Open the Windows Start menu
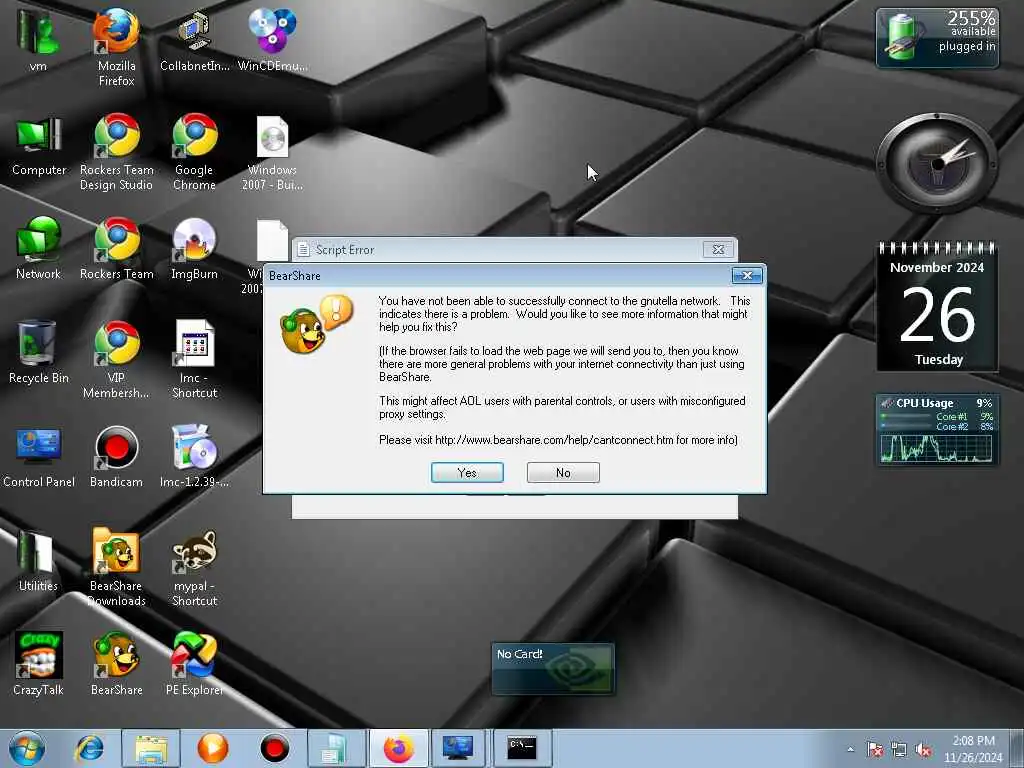This screenshot has width=1024, height=768. coord(26,748)
